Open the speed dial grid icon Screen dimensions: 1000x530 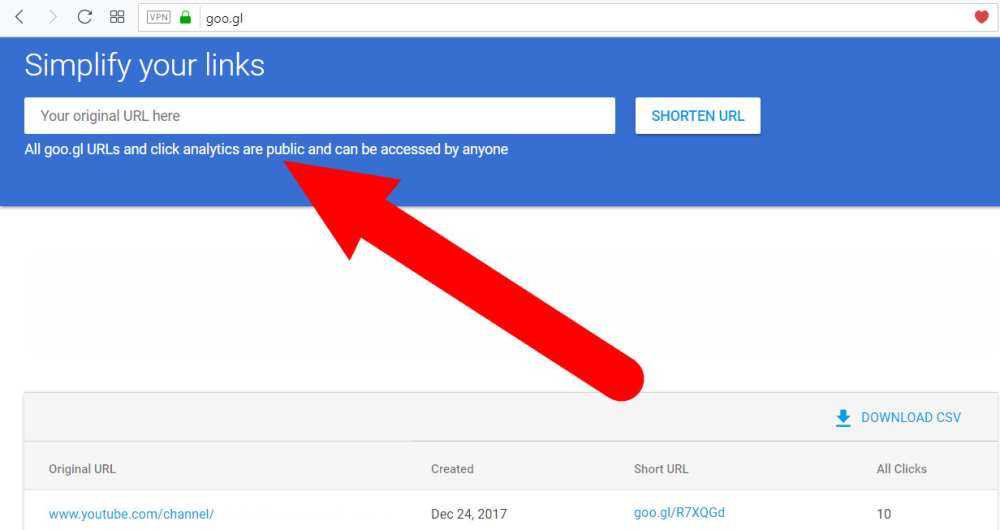[x=117, y=17]
